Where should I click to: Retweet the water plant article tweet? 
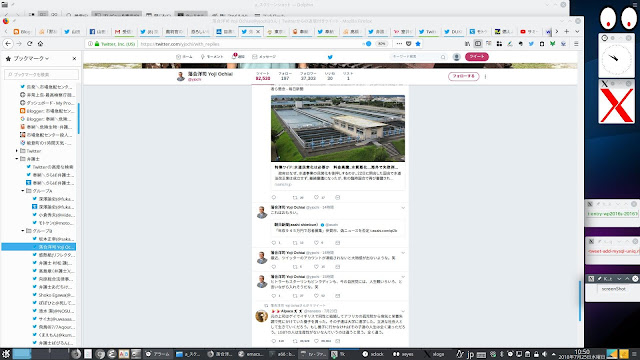(x=295, y=197)
